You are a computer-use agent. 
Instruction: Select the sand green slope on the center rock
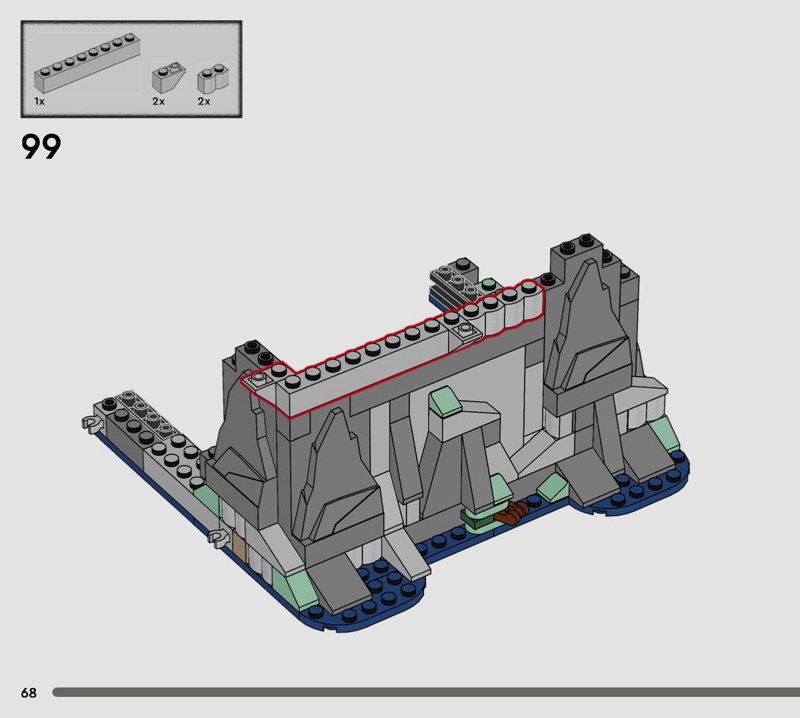pos(442,403)
